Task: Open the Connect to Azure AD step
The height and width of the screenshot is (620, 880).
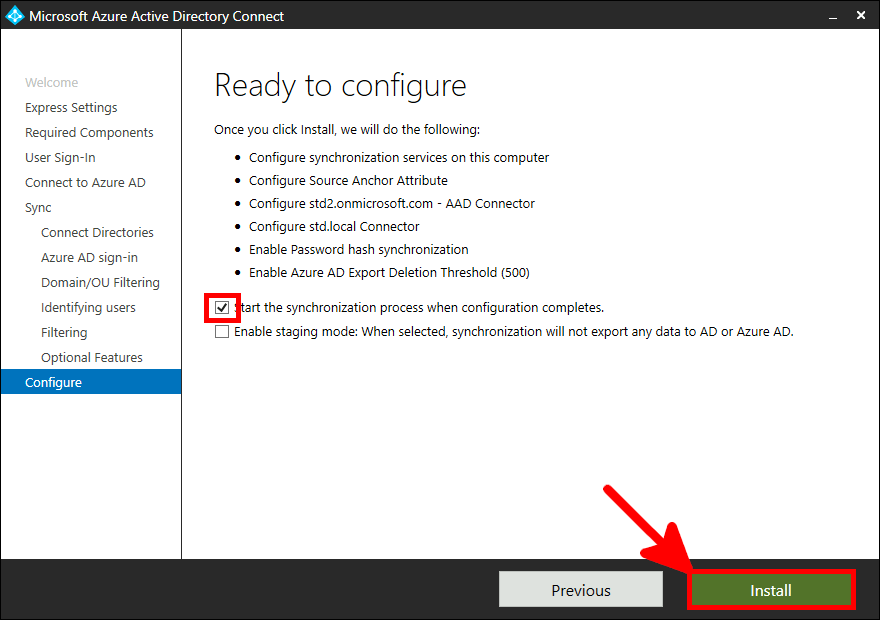Action: click(x=86, y=182)
